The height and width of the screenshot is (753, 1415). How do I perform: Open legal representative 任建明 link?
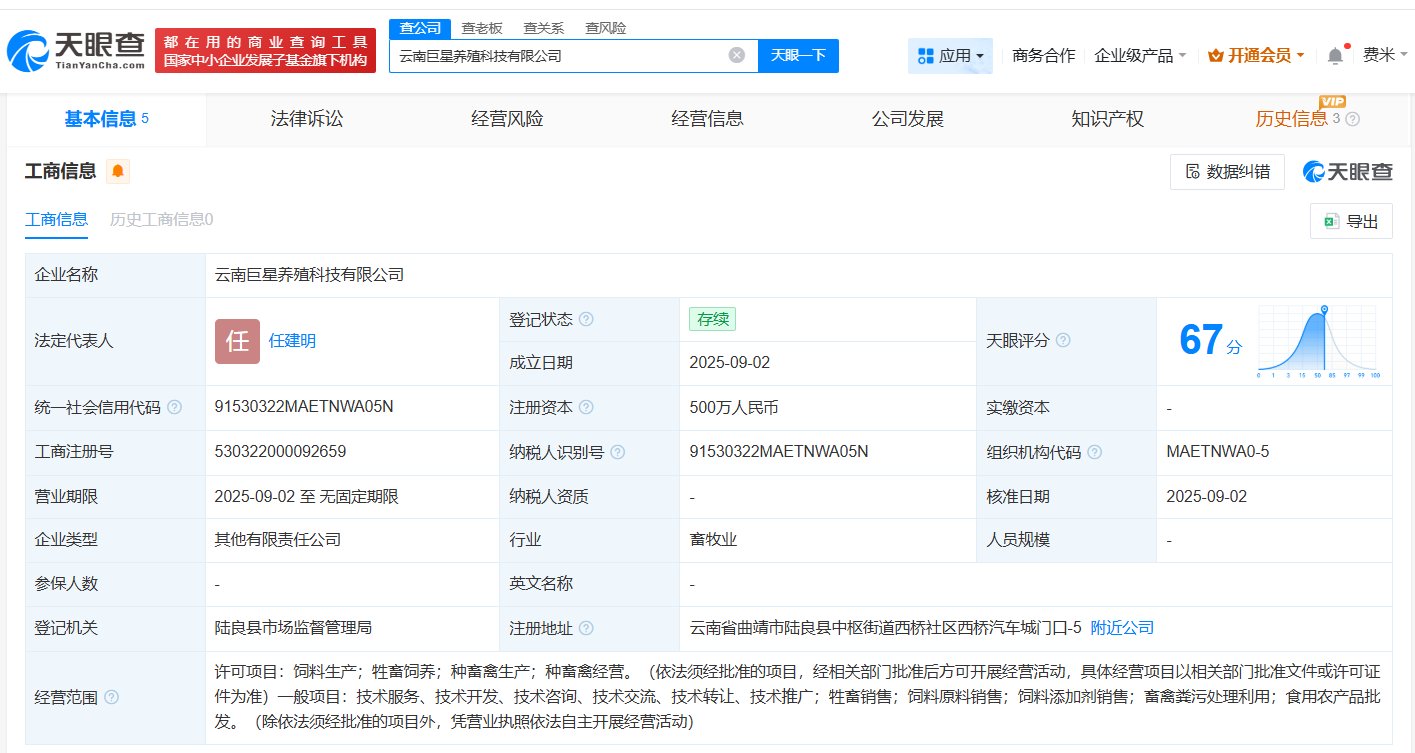point(292,341)
